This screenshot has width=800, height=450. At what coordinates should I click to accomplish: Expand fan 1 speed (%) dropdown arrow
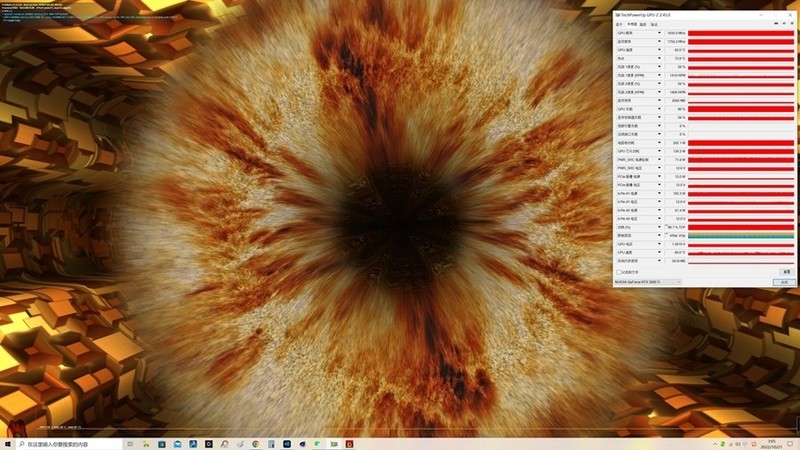659,67
